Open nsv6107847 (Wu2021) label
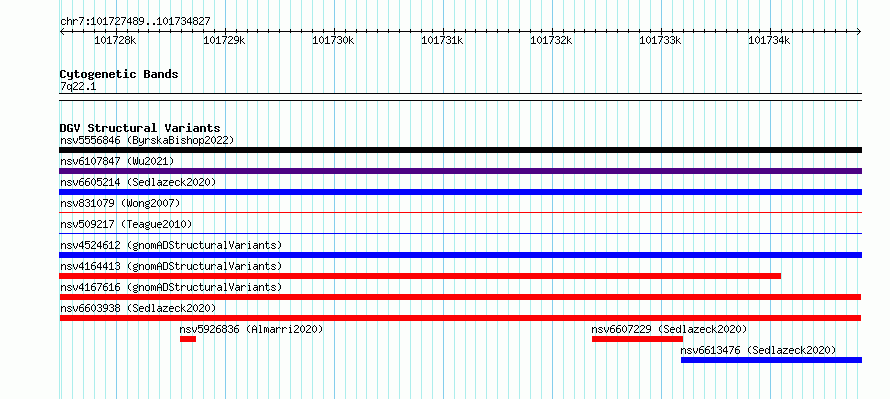Viewport: 890px width, 399px height. pyautogui.click(x=117, y=161)
